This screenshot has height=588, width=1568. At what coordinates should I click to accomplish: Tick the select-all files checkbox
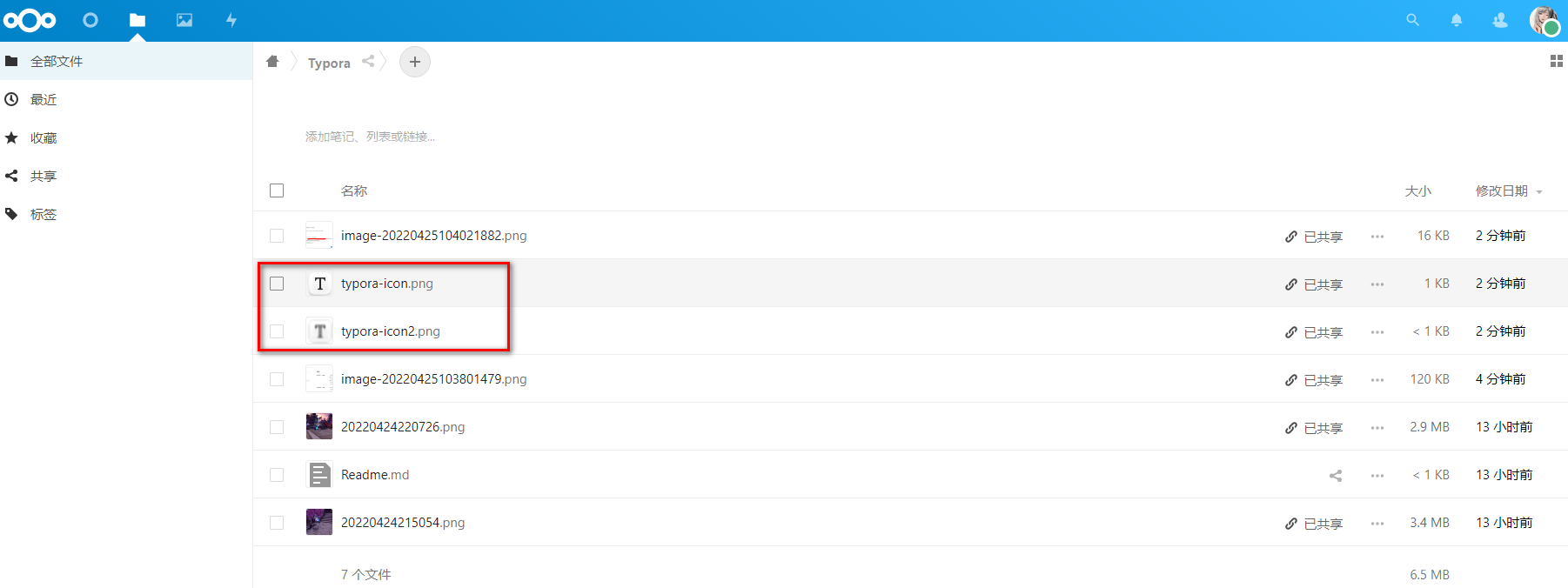(277, 190)
